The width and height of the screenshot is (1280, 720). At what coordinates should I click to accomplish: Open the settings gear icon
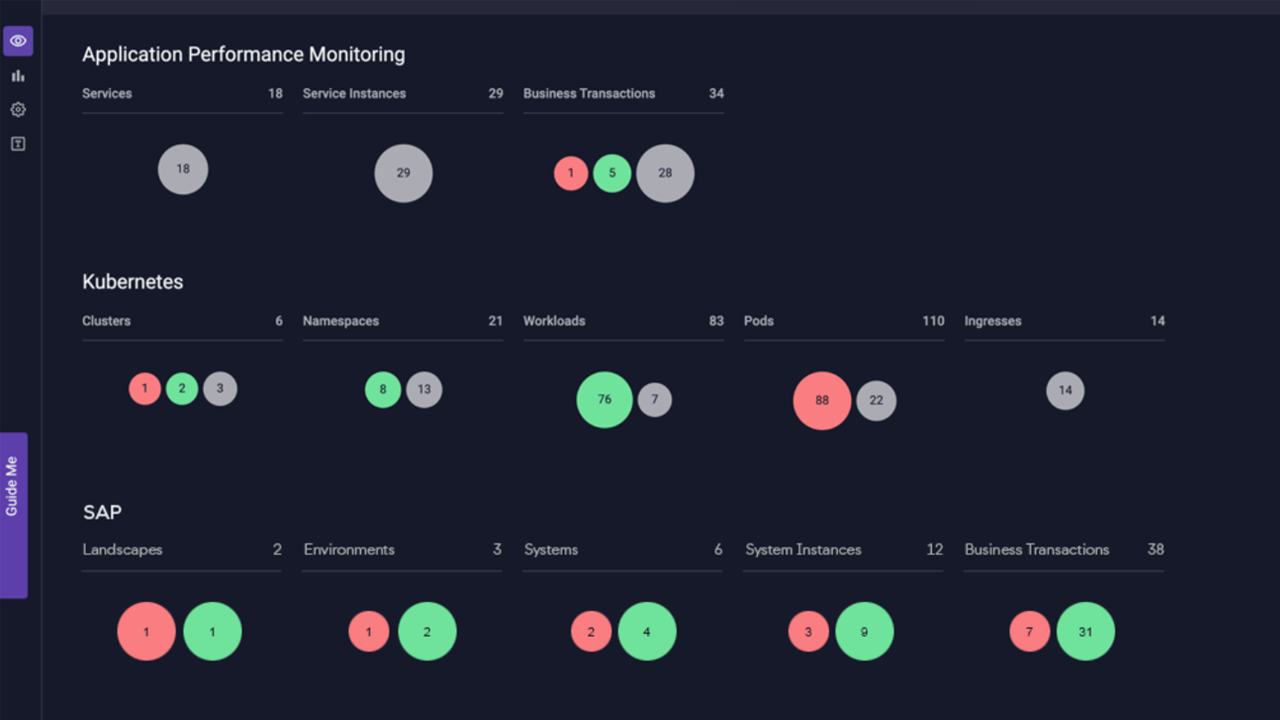[x=17, y=109]
